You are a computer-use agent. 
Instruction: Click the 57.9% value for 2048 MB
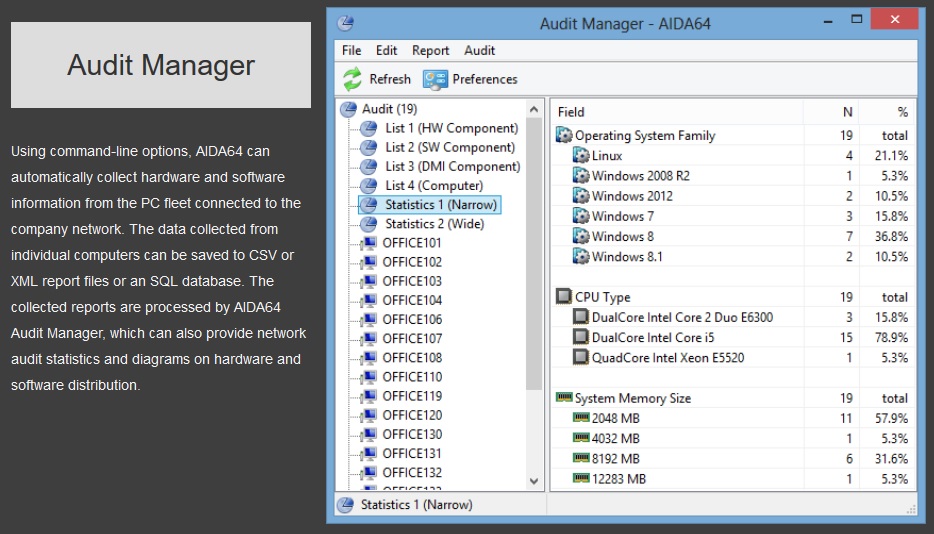[x=891, y=418]
